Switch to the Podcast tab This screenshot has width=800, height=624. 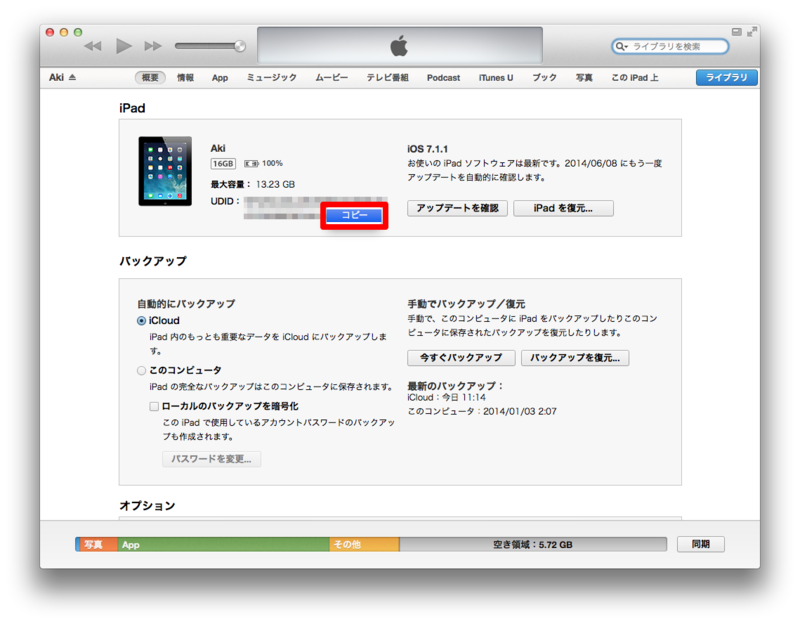coord(443,78)
